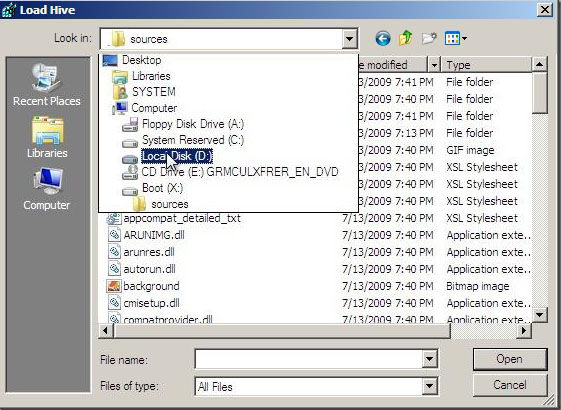Click Bitmap image type cell
This screenshot has width=561, height=410.
coord(478,286)
